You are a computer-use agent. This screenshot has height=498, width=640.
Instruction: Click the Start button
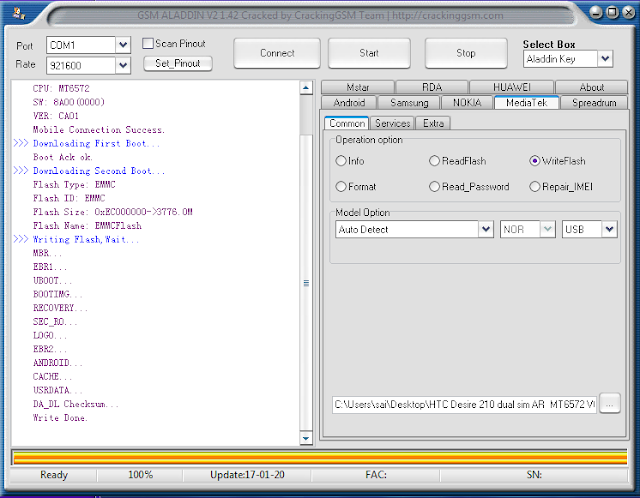pos(369,53)
